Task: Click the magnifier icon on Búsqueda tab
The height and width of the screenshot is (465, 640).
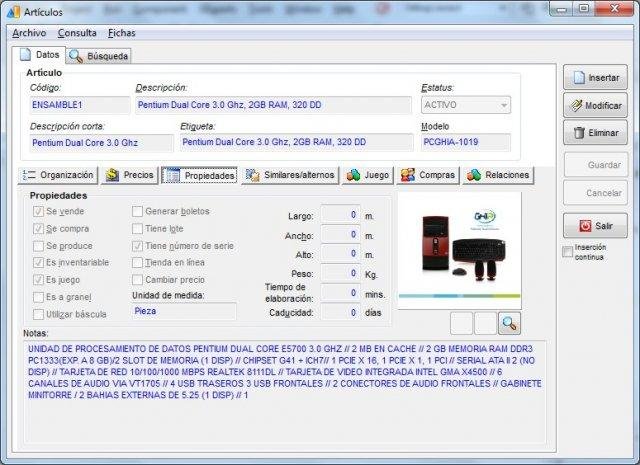Action: [76, 56]
